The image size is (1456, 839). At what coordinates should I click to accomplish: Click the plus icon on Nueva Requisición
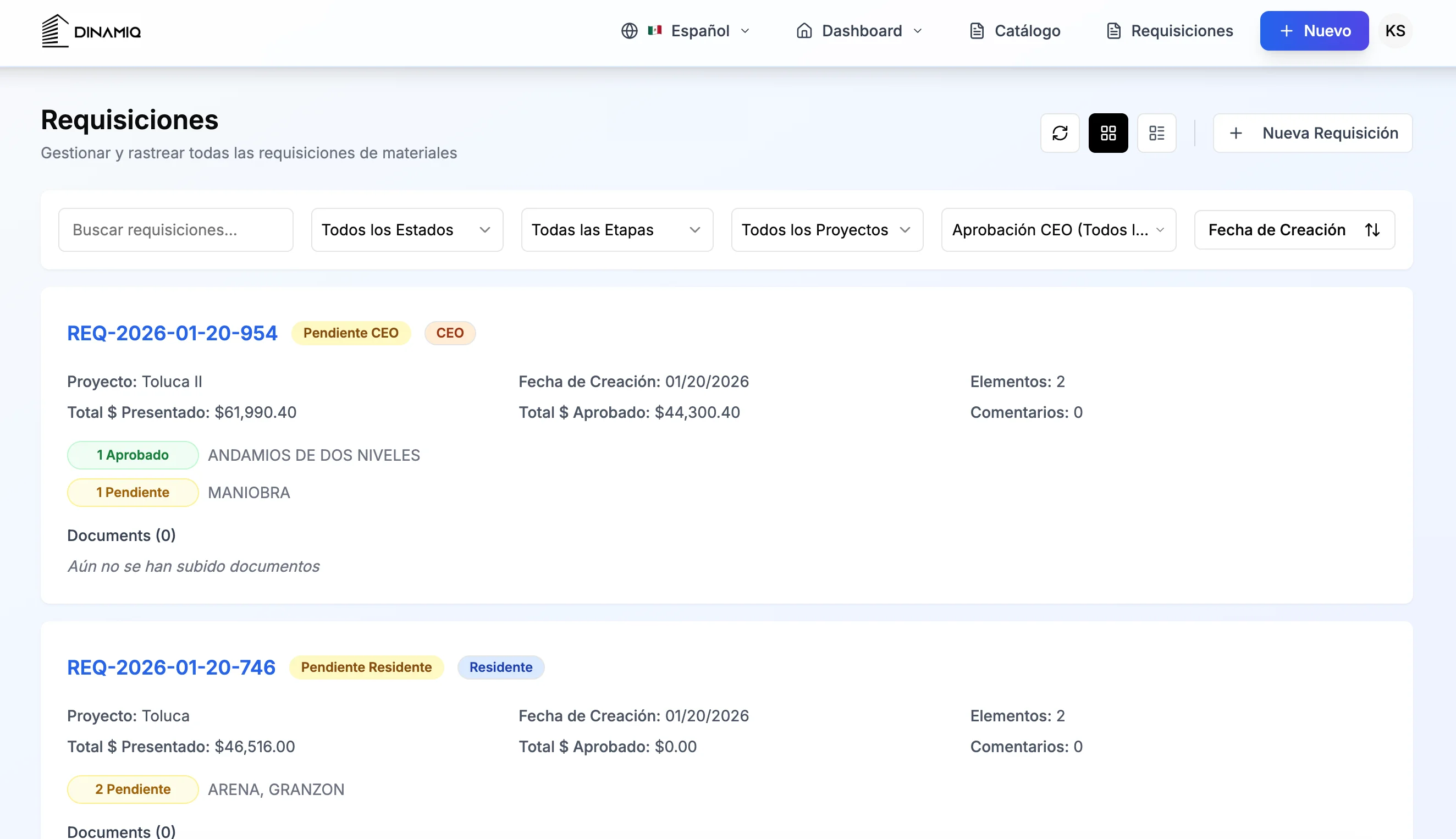[x=1236, y=133]
